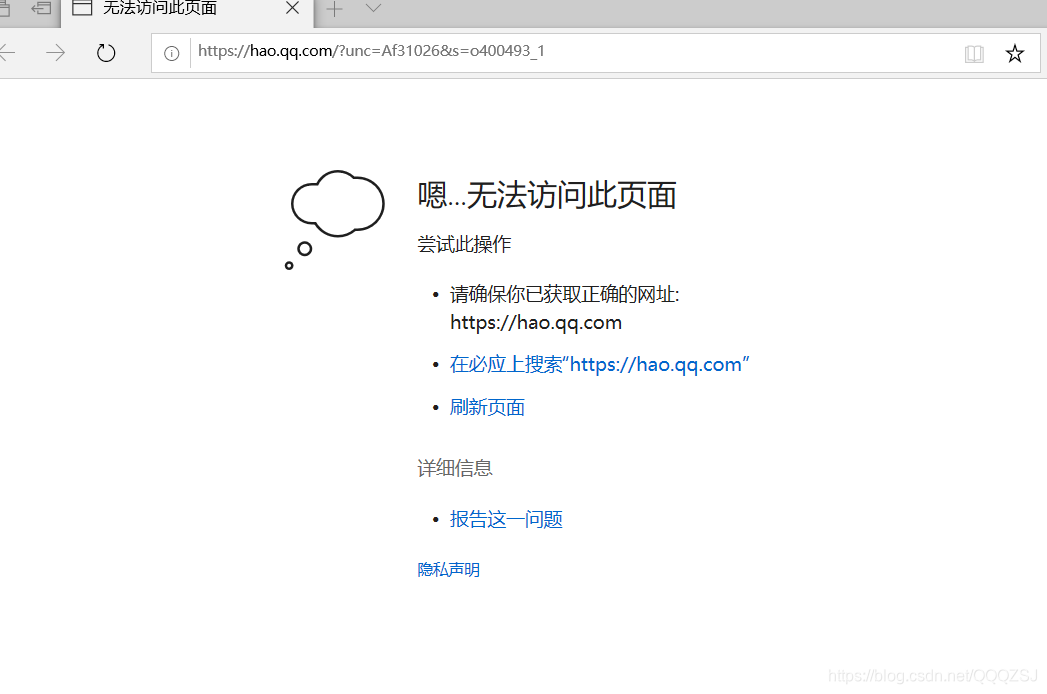Click the 请确保你已获取正确的网址 text

tap(564, 295)
